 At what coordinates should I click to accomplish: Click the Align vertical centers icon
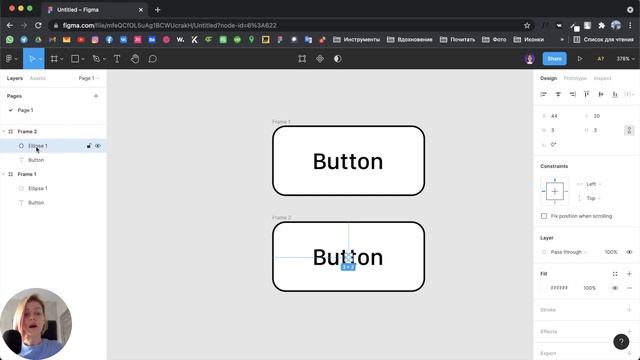tap(601, 94)
